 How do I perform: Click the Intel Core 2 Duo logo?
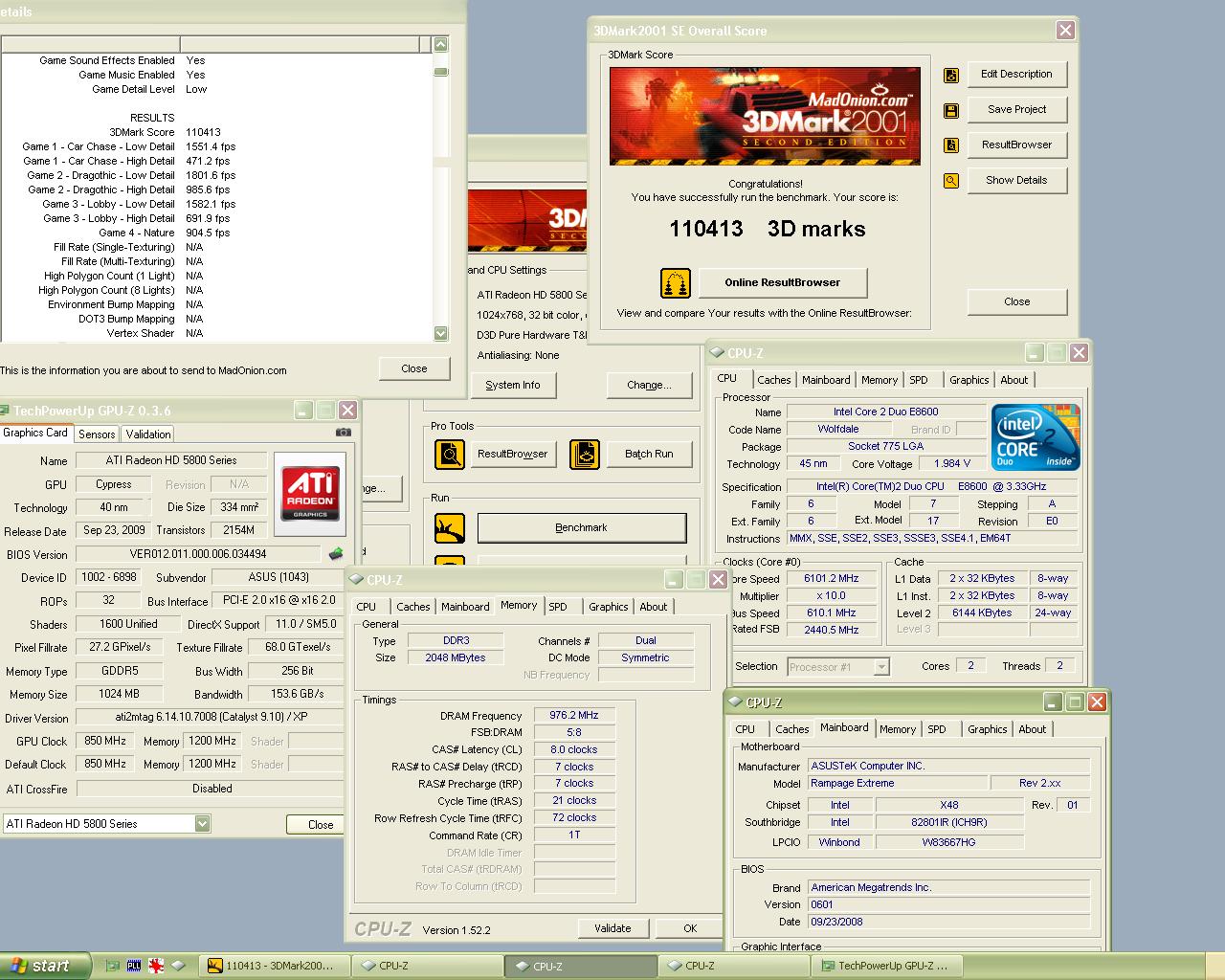[x=1036, y=437]
